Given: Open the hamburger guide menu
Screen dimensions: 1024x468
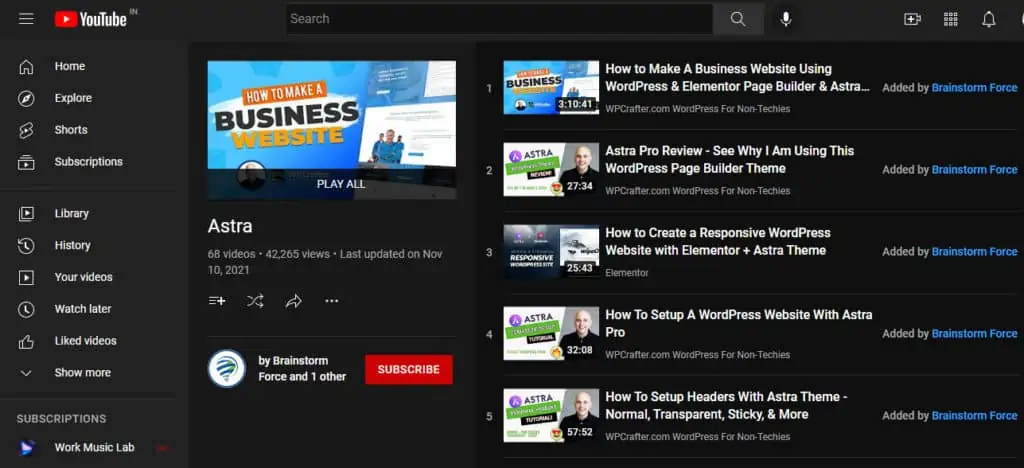Looking at the screenshot, I should 26,19.
